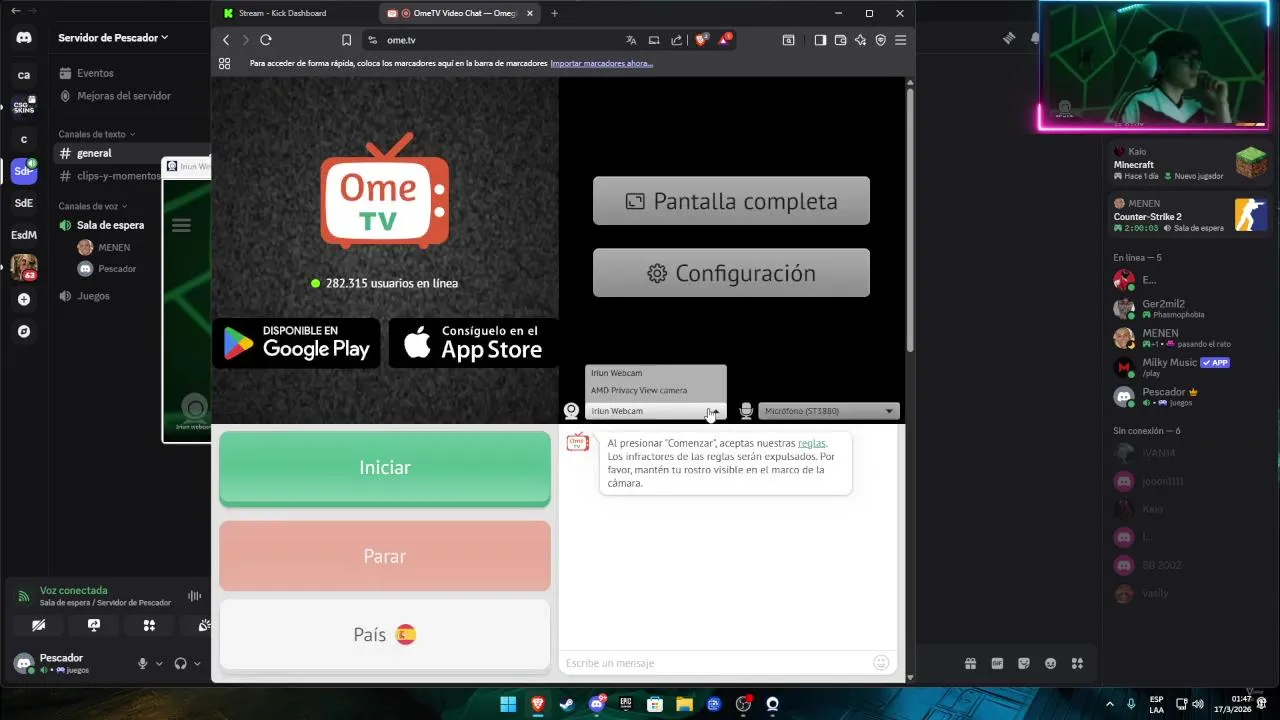Click the OmeTV microphone icon
Screen dimensions: 1280x720
tap(746, 410)
